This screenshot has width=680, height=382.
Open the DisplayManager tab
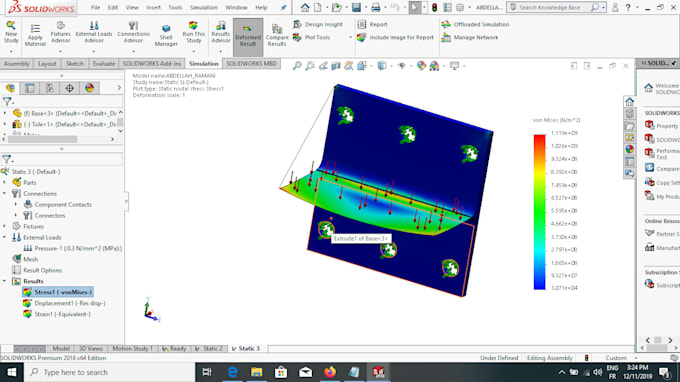click(x=89, y=88)
